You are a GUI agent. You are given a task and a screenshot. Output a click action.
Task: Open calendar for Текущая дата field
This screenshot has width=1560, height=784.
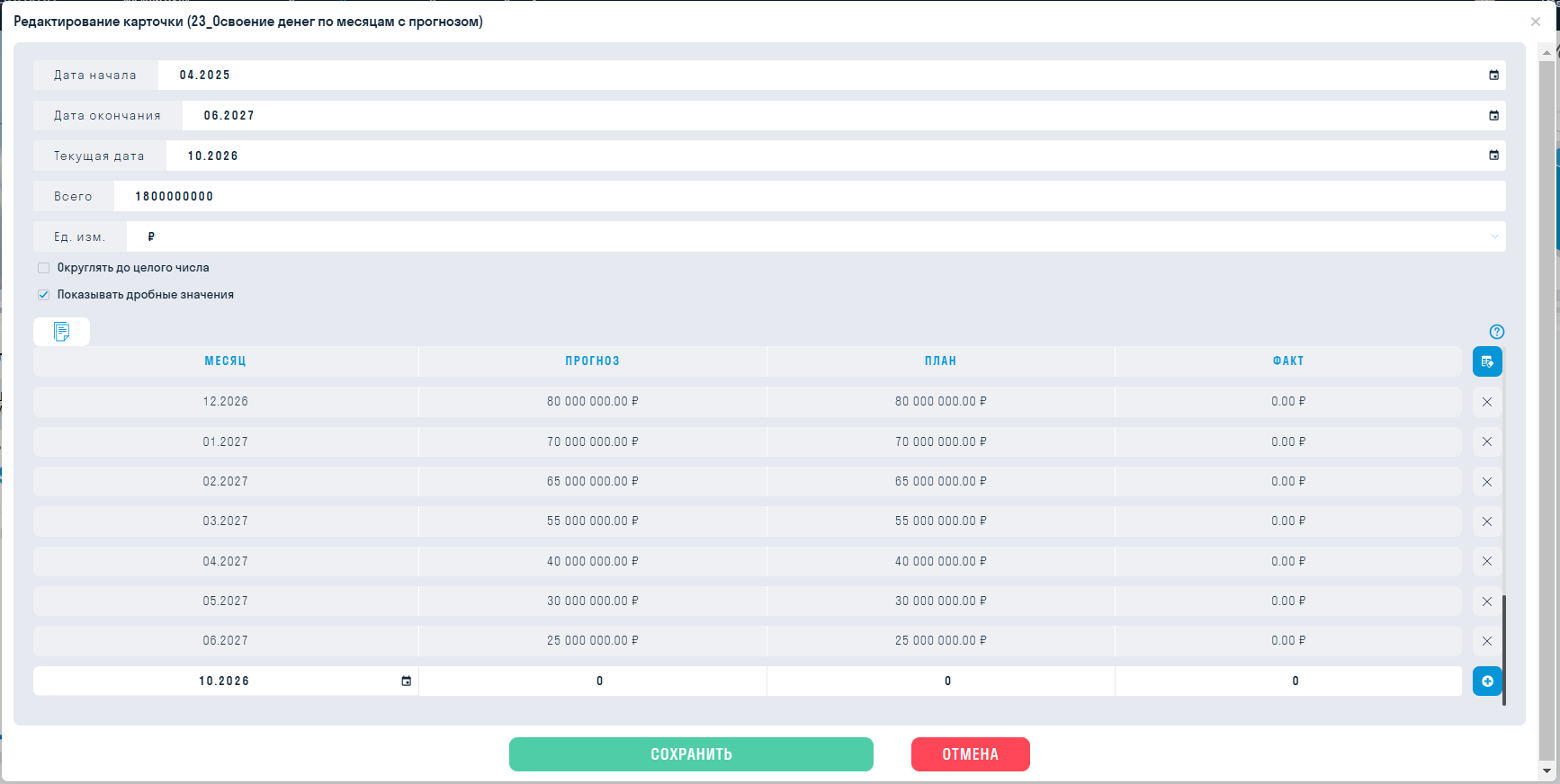click(x=1493, y=156)
